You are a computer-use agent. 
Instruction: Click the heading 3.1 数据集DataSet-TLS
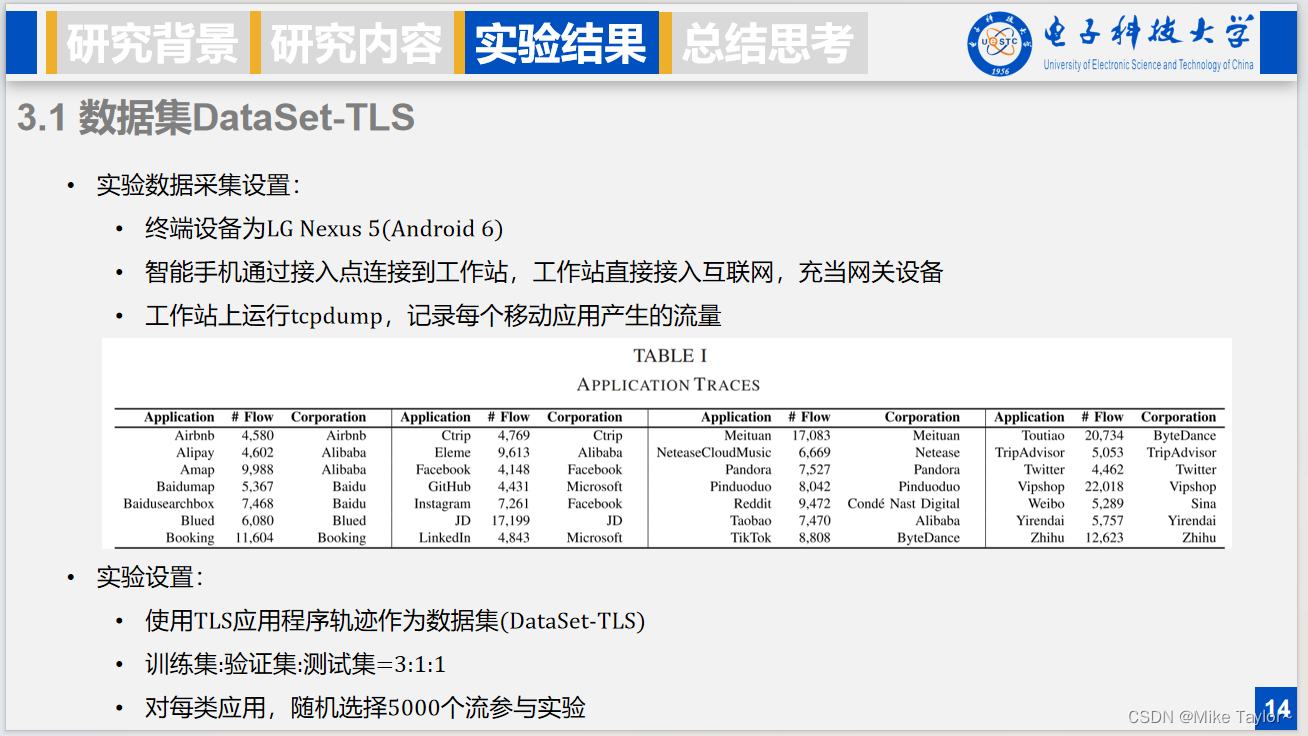point(216,119)
